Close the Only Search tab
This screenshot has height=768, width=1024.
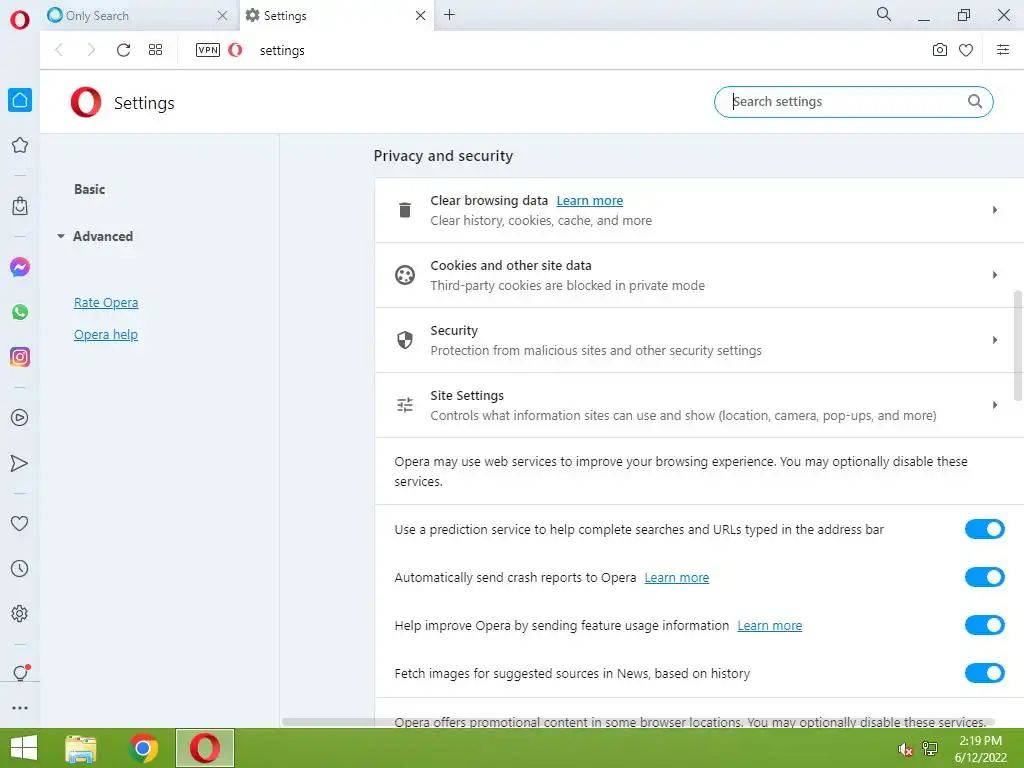pos(222,15)
